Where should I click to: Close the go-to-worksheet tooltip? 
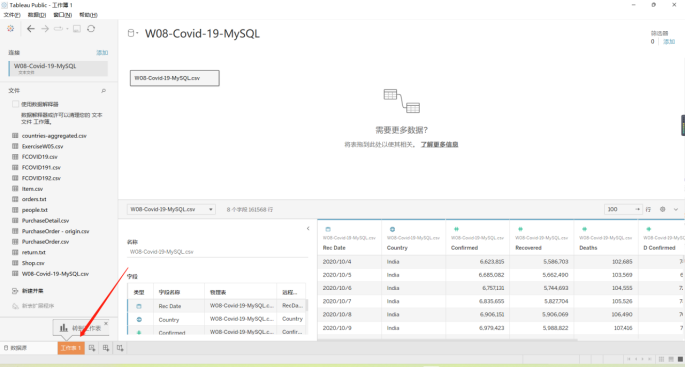pyautogui.click(x=106, y=323)
